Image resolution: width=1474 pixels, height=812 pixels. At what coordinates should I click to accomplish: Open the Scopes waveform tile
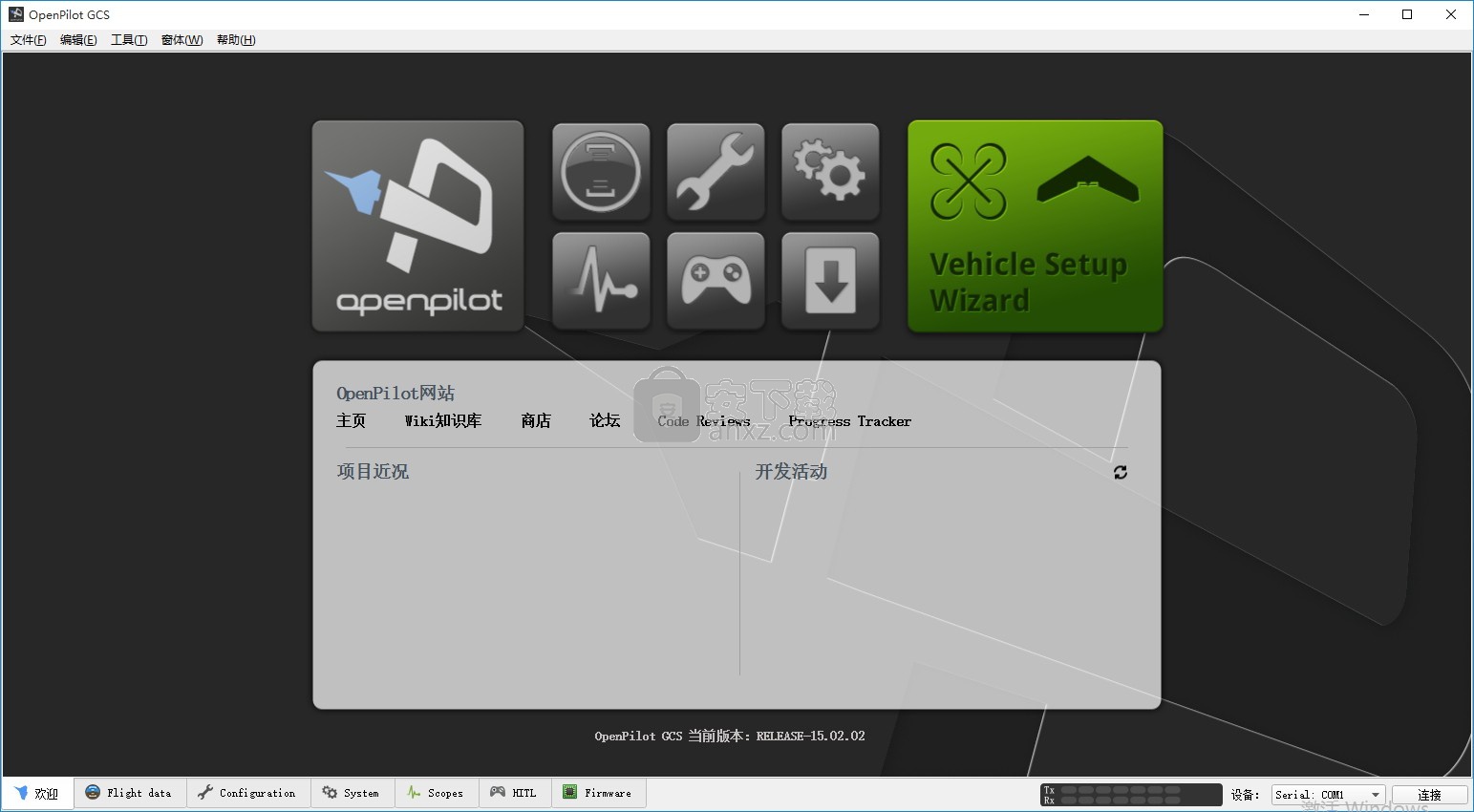point(601,281)
